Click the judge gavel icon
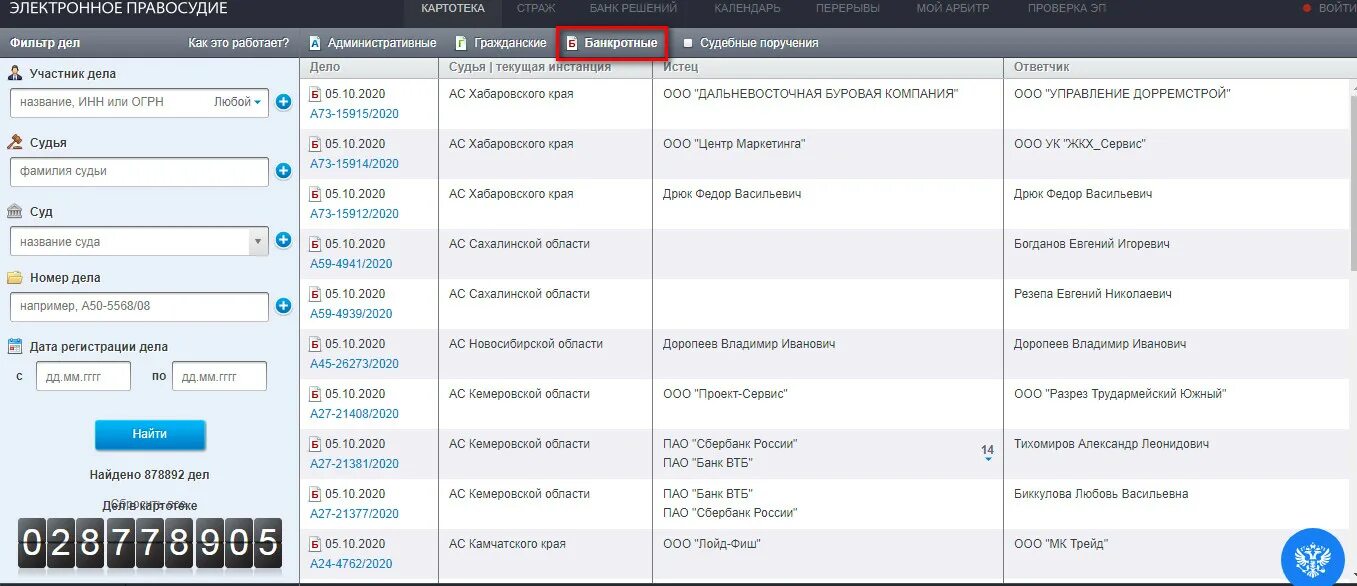Screen dimensions: 1357x586 16,142
